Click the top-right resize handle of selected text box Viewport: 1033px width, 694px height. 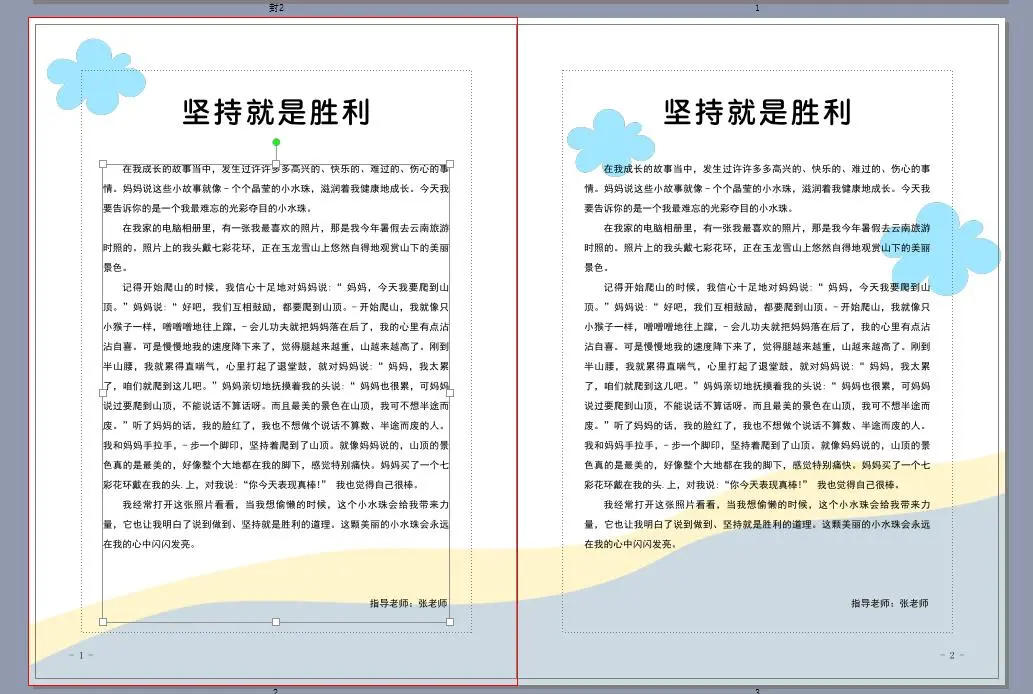449,164
